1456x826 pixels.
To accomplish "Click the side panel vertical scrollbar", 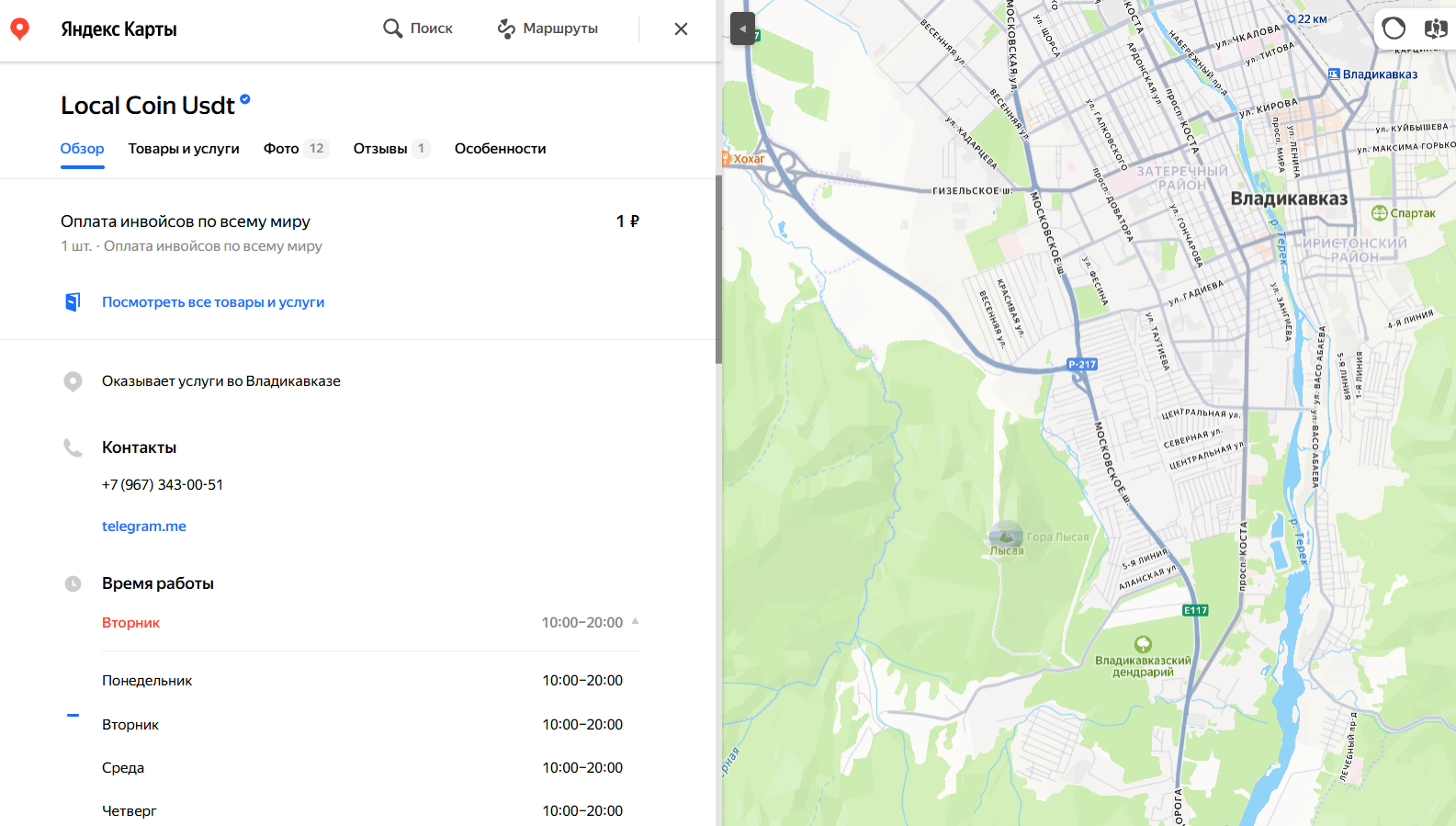I will pos(718,268).
